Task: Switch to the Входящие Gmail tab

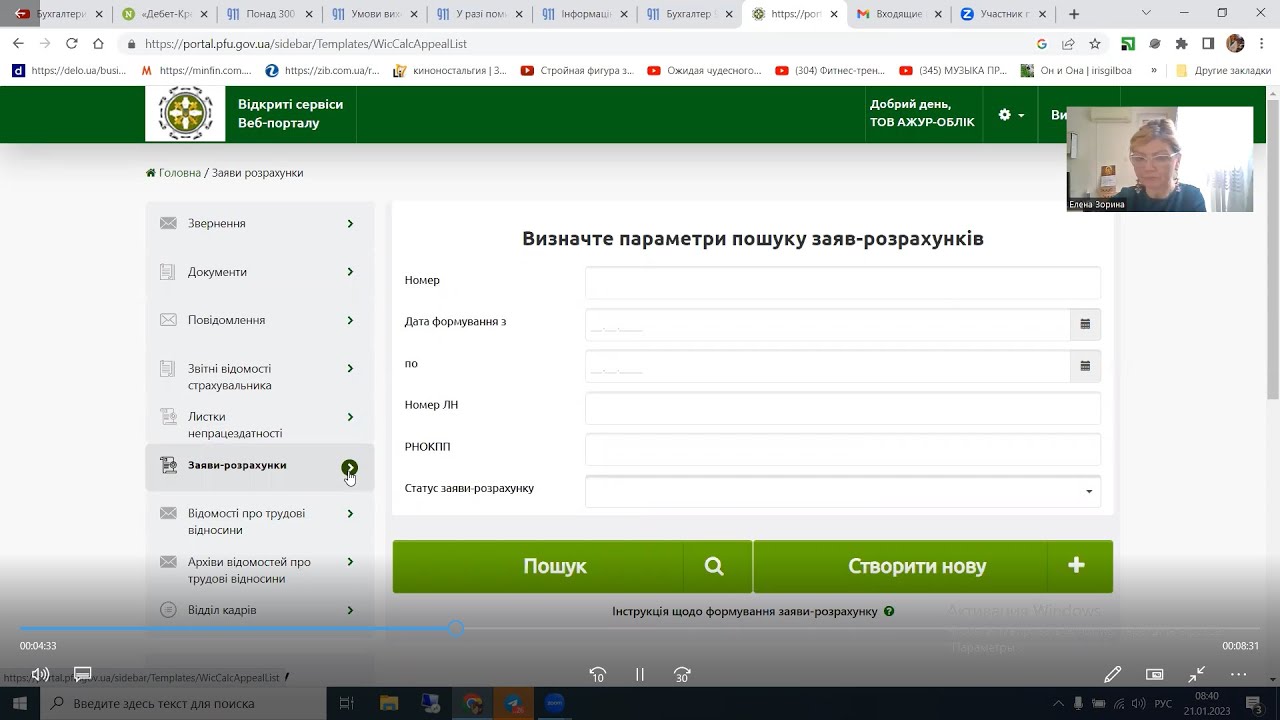Action: point(899,14)
